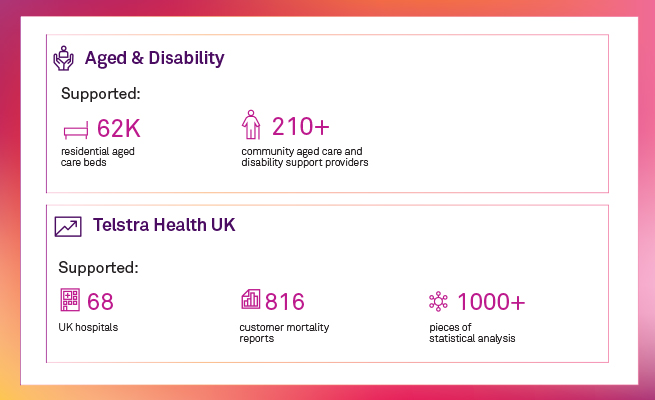Click the hospital building icon beside 68

tap(69, 300)
